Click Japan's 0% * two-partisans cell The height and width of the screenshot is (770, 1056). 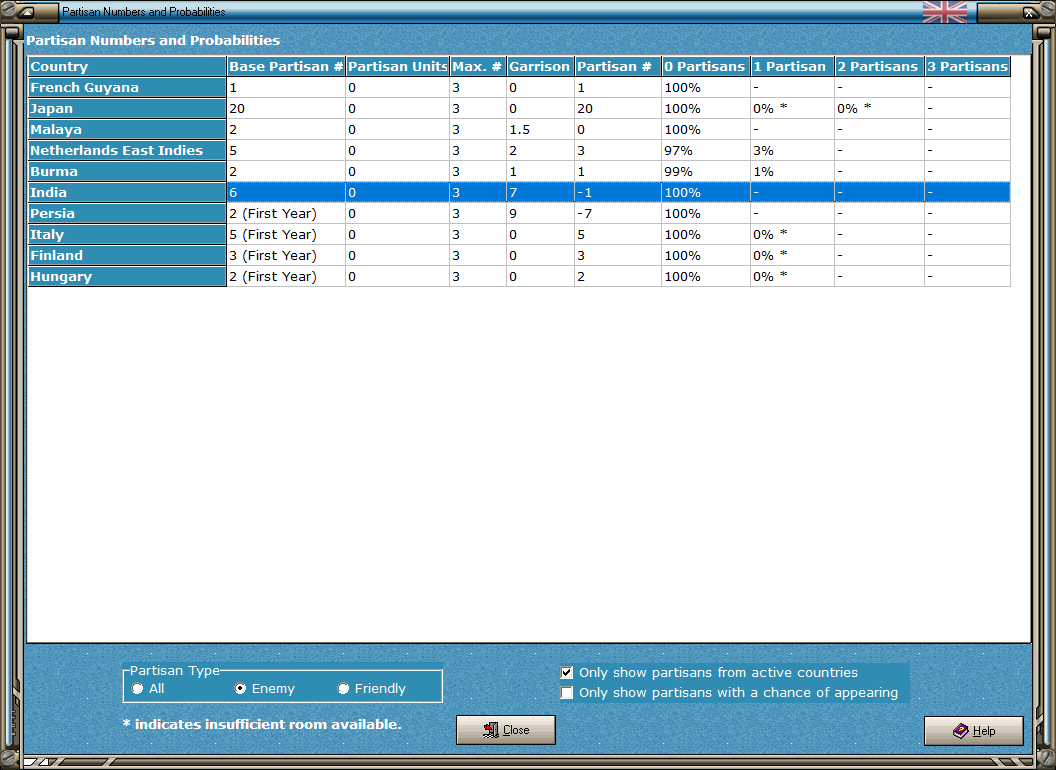coord(880,108)
